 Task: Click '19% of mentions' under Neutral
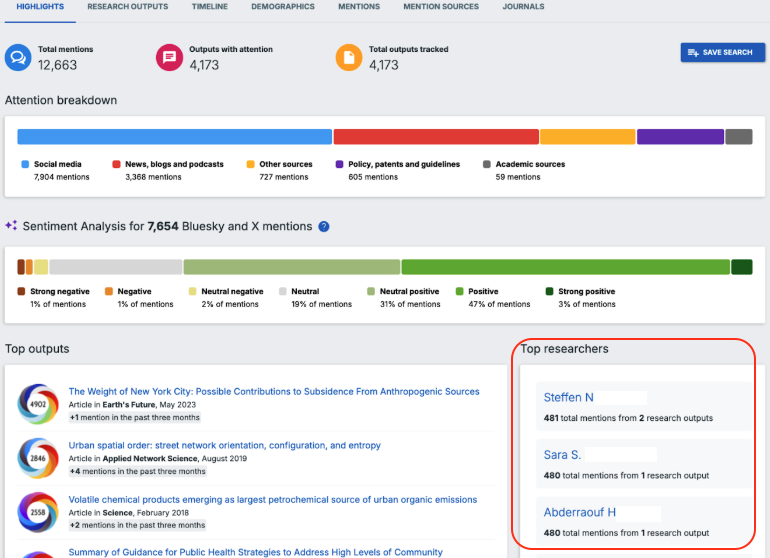click(322, 304)
